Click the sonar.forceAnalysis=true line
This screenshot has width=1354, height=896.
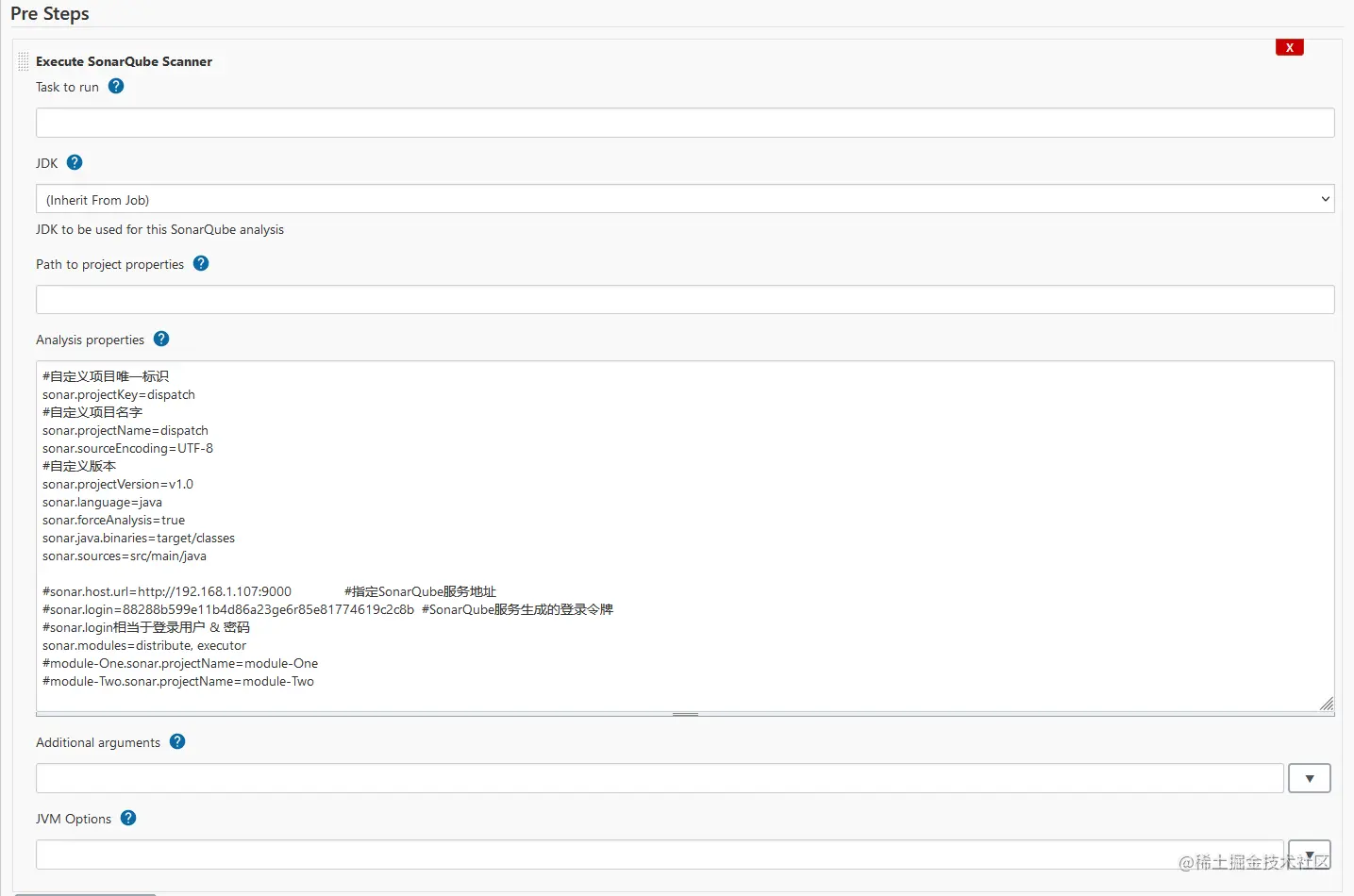click(x=113, y=520)
